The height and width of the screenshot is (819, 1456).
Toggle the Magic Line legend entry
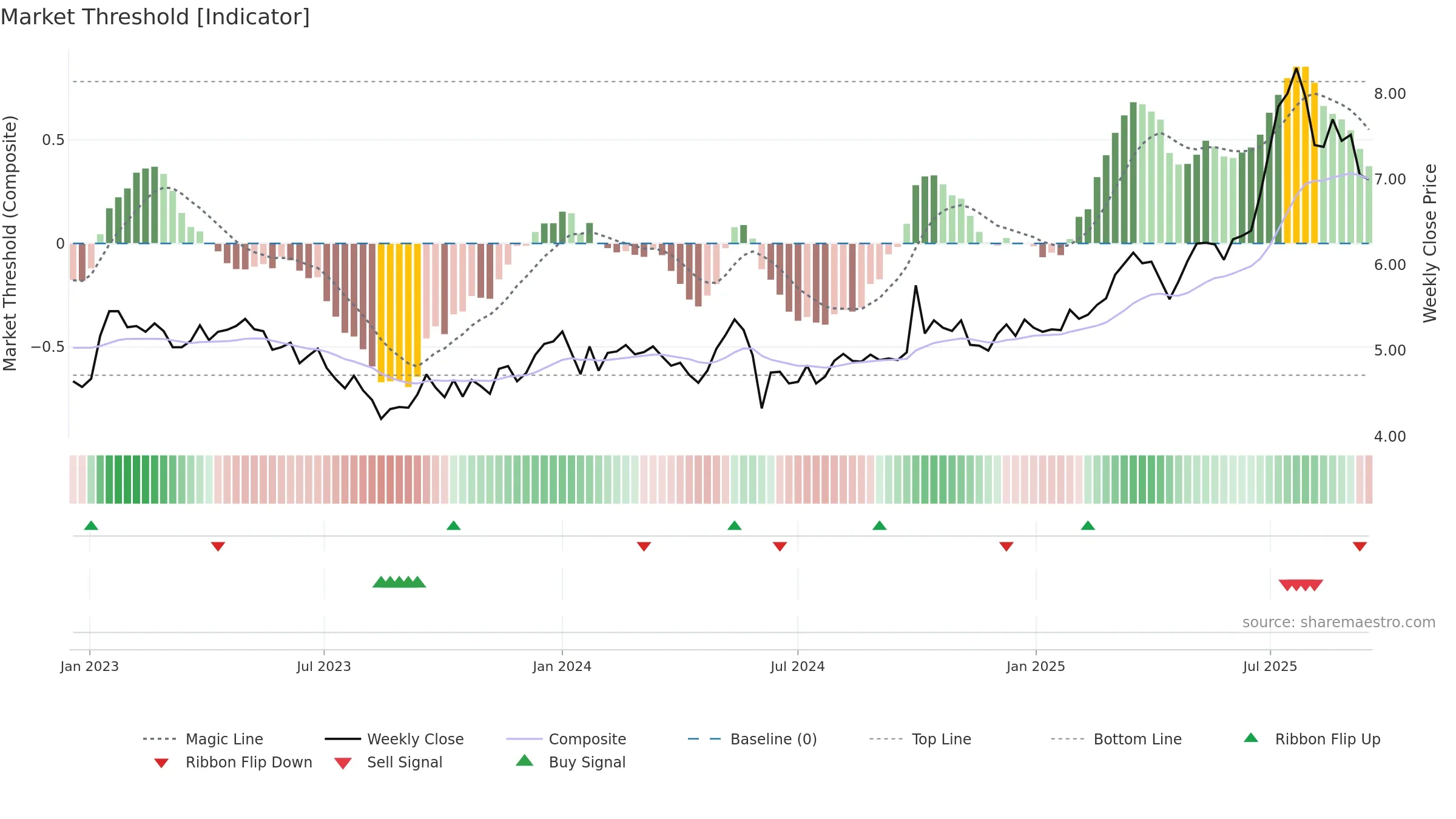click(203, 739)
